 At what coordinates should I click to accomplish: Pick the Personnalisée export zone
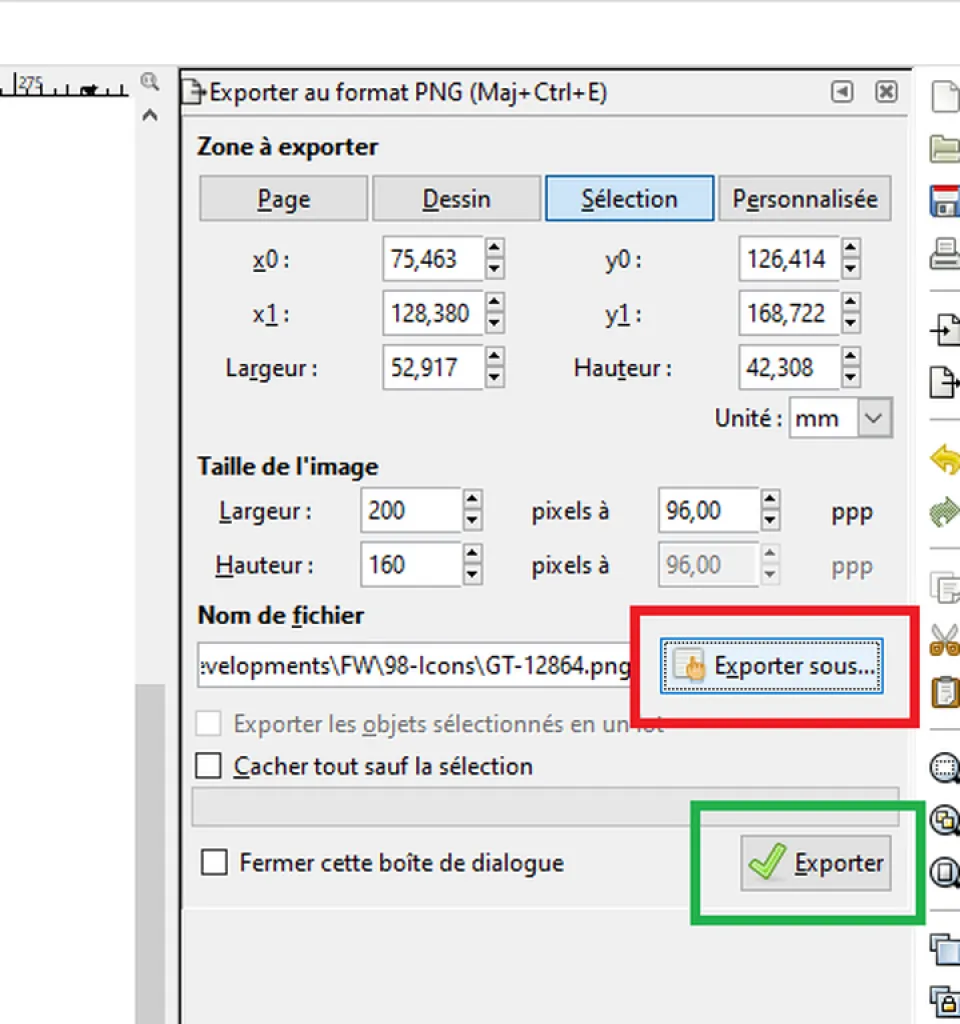(x=805, y=199)
